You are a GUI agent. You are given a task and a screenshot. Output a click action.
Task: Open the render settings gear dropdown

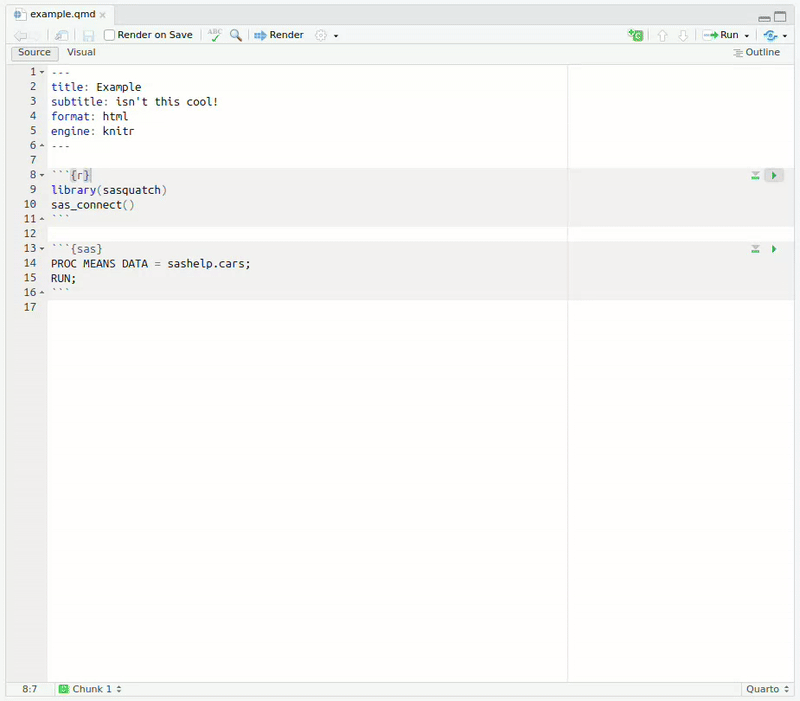pyautogui.click(x=326, y=35)
